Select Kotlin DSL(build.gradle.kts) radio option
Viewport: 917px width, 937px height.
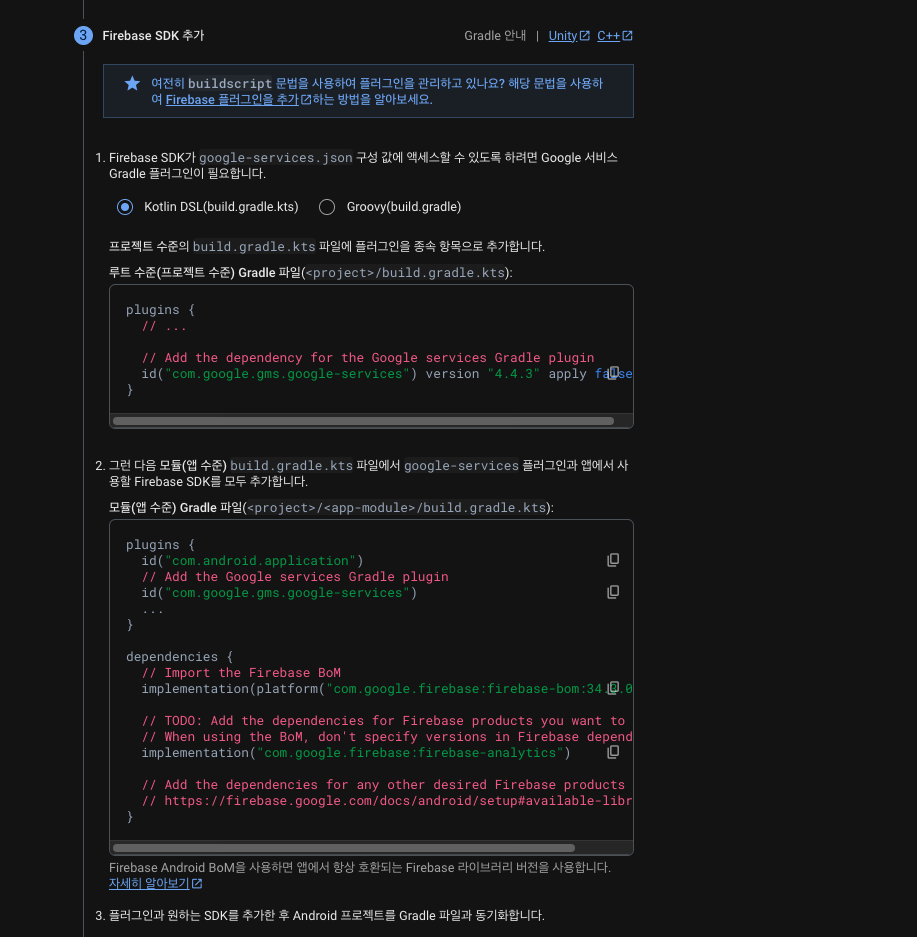[x=125, y=207]
